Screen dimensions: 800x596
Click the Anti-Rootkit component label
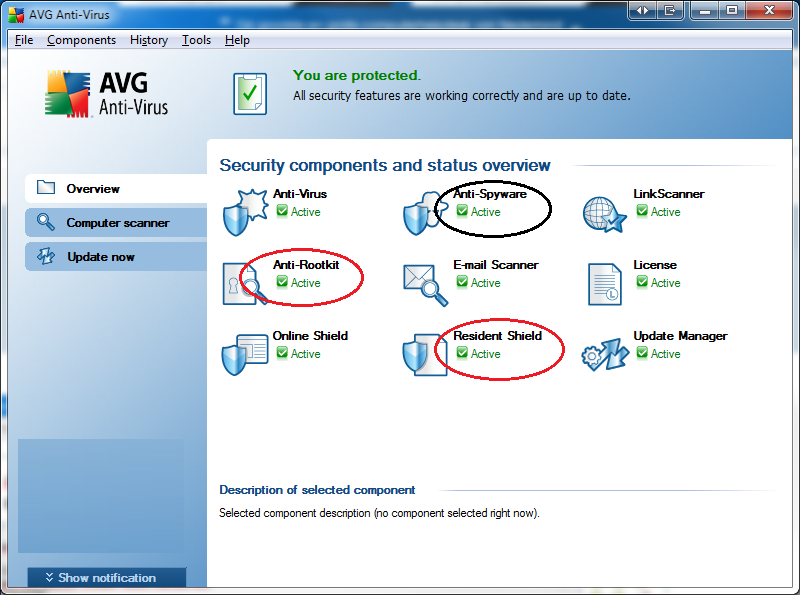(306, 265)
